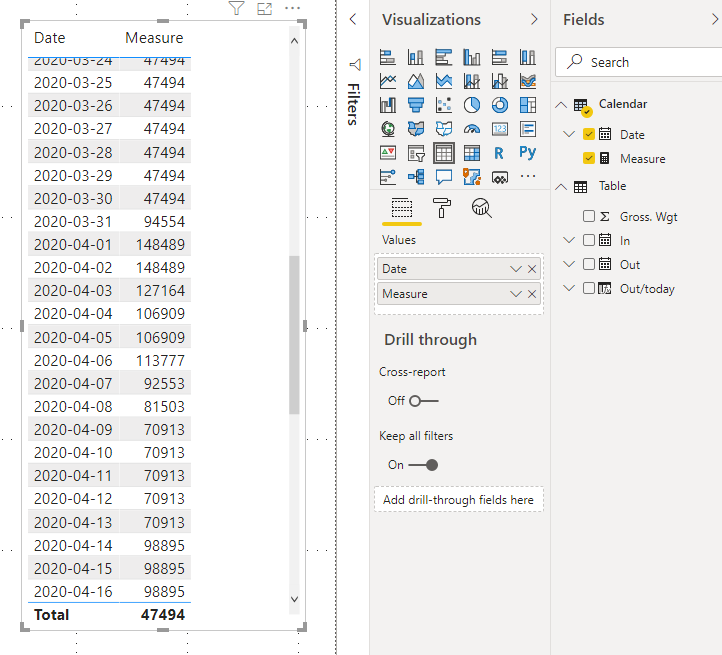Select the Treemap visual
722x655 pixels.
click(528, 105)
